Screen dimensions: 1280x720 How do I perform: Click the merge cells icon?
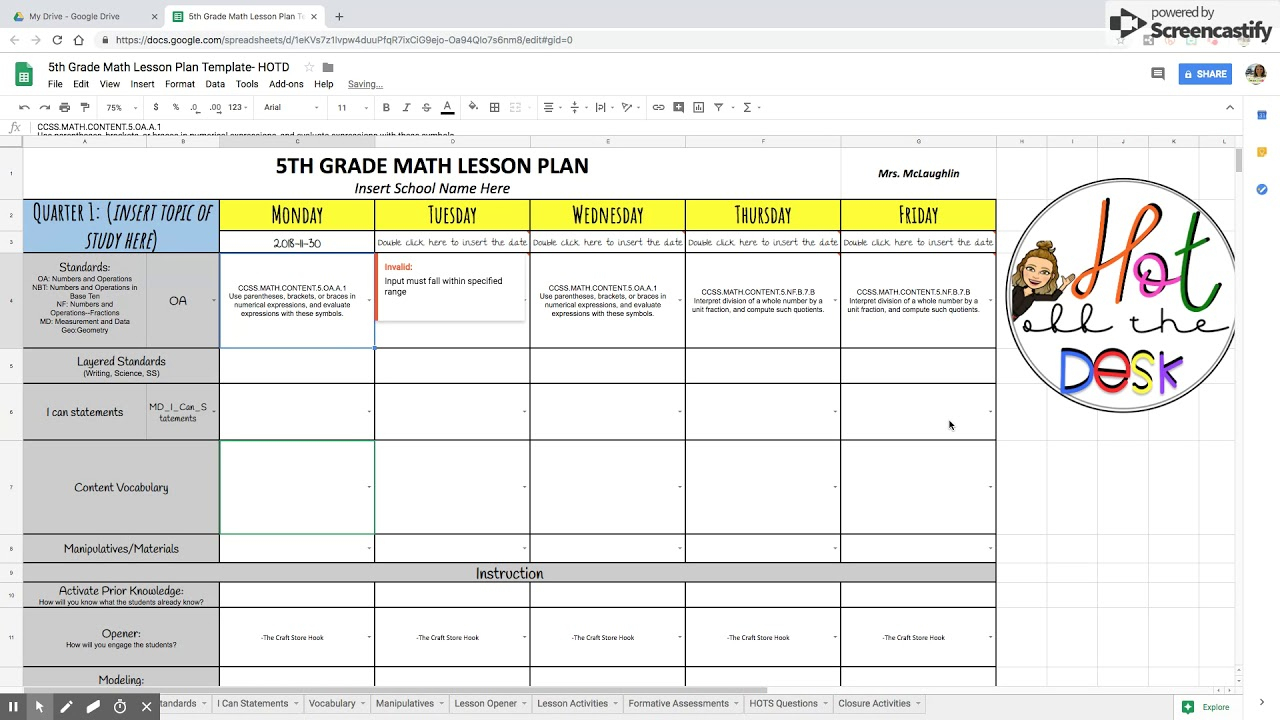coord(515,107)
